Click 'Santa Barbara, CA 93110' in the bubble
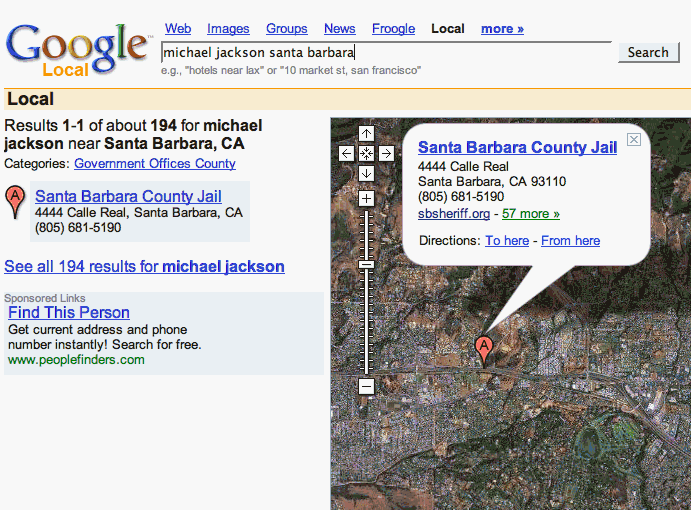Screen dimensions: 691x510 492,182
